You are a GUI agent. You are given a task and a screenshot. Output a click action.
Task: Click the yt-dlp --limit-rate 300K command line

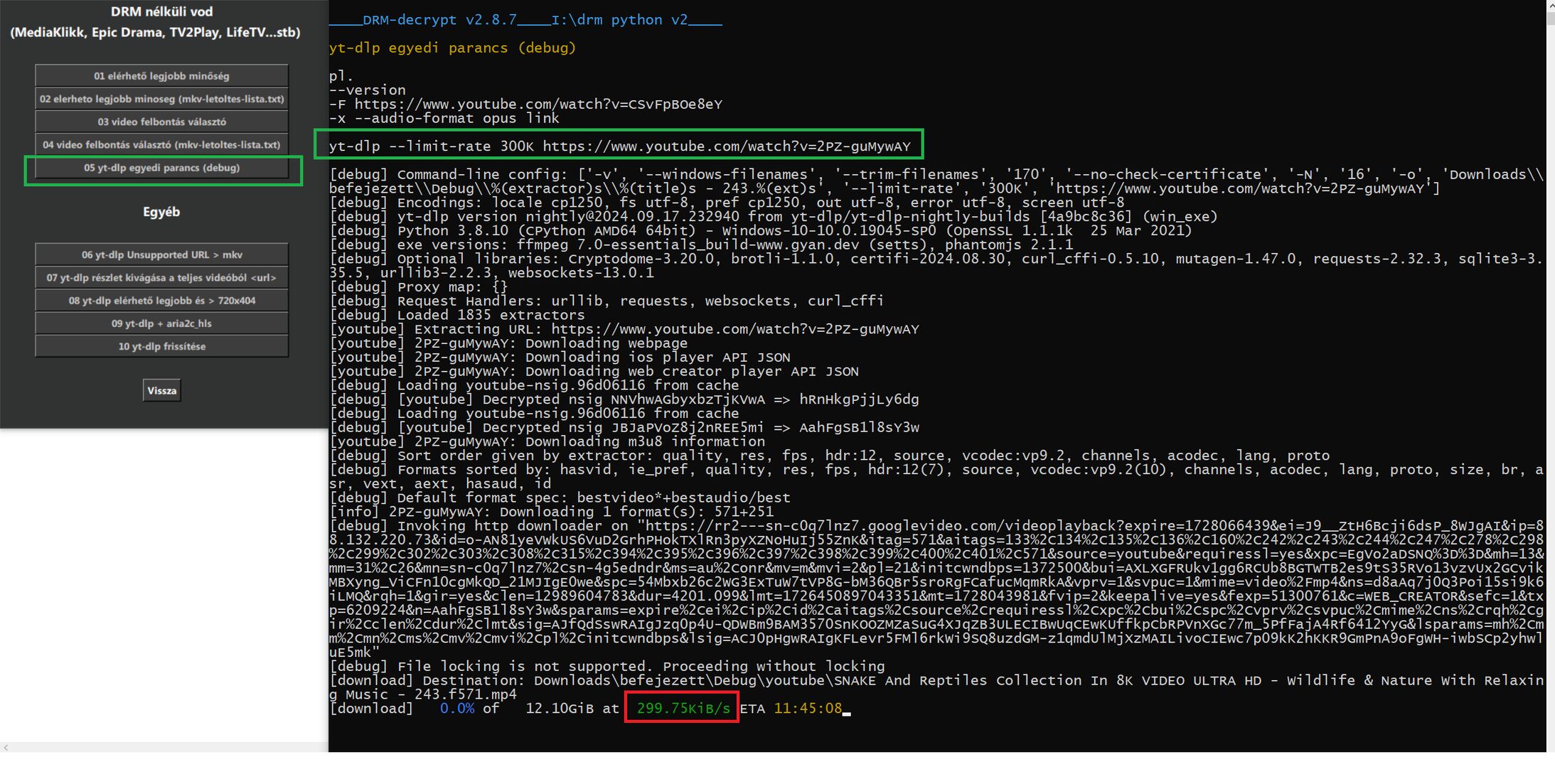(x=619, y=146)
